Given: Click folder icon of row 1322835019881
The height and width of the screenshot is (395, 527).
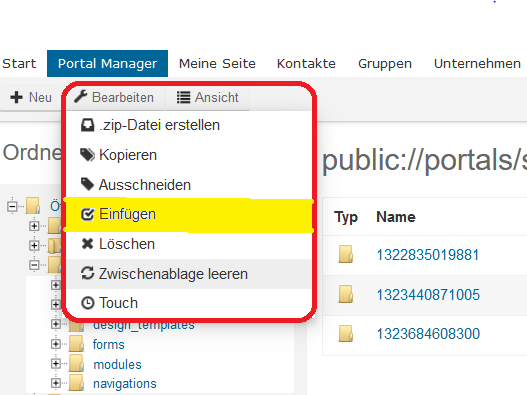Looking at the screenshot, I should [346, 254].
